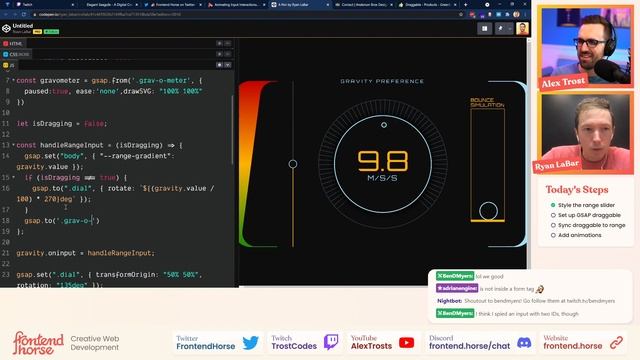Select the HTML editor tab
The height and width of the screenshot is (360, 640).
pos(13,44)
